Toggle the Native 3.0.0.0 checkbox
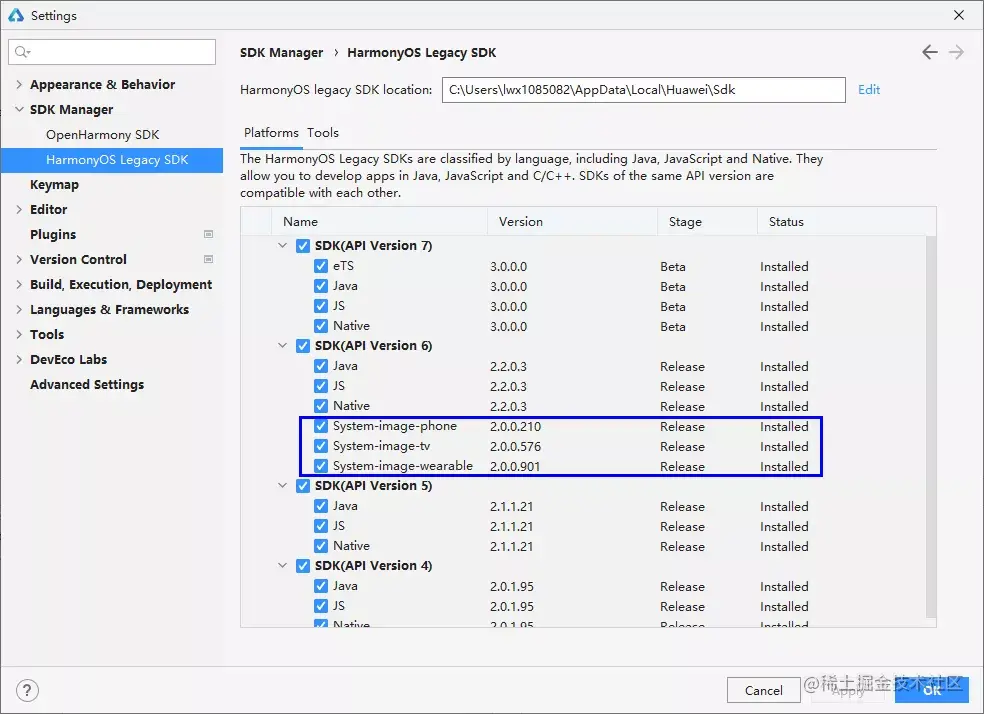The height and width of the screenshot is (714, 984). [x=321, y=326]
